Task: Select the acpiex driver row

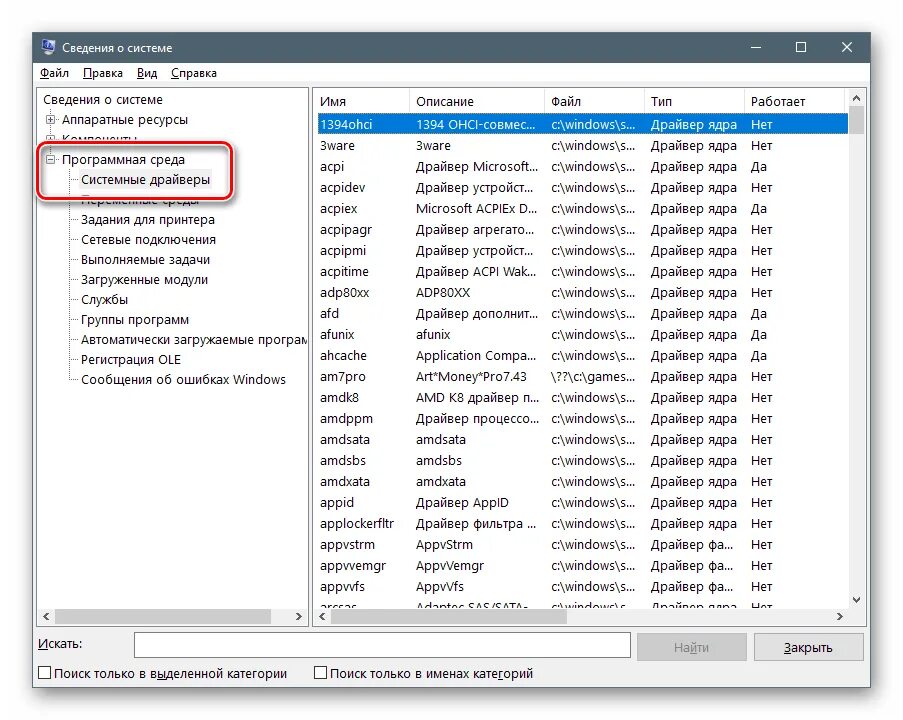Action: pos(582,209)
